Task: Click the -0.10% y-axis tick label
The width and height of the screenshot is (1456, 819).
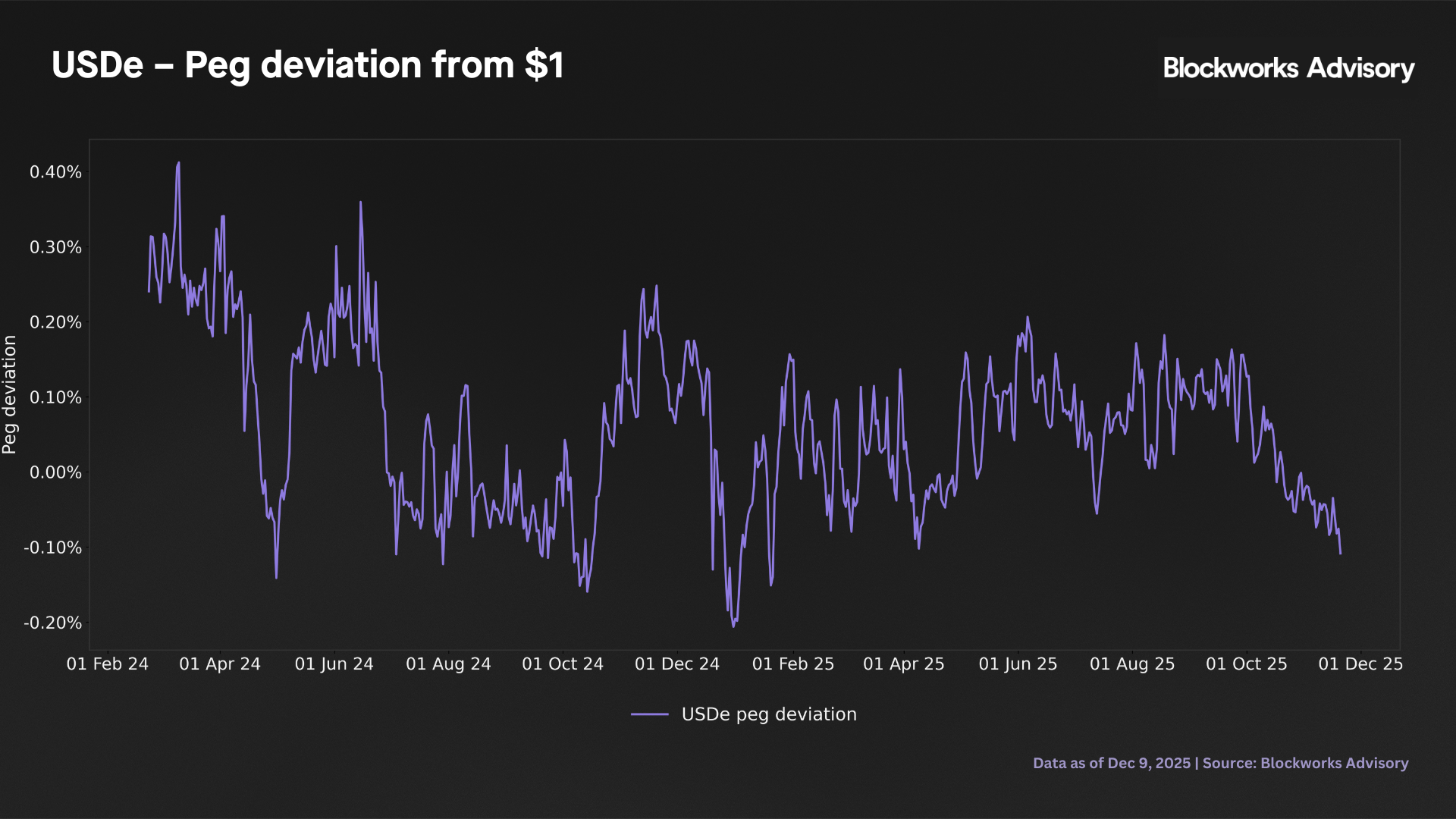Action: [52, 548]
